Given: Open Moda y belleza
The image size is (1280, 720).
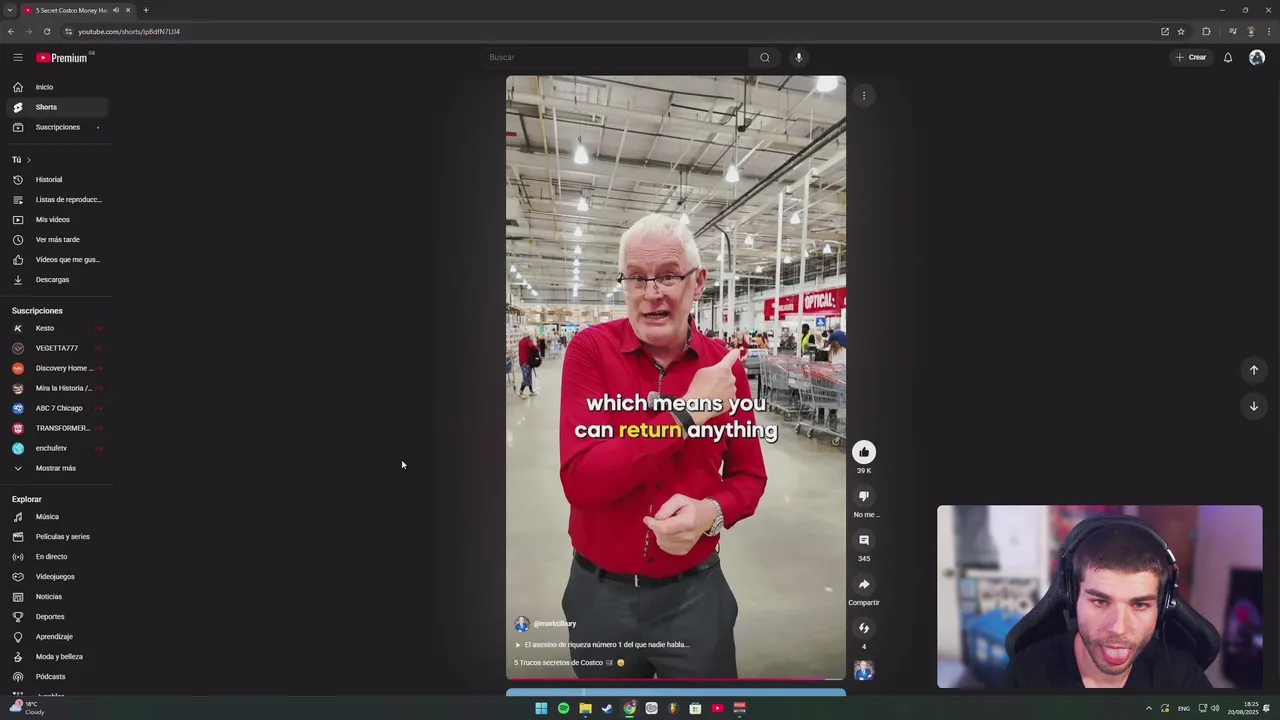Looking at the screenshot, I should (56, 657).
